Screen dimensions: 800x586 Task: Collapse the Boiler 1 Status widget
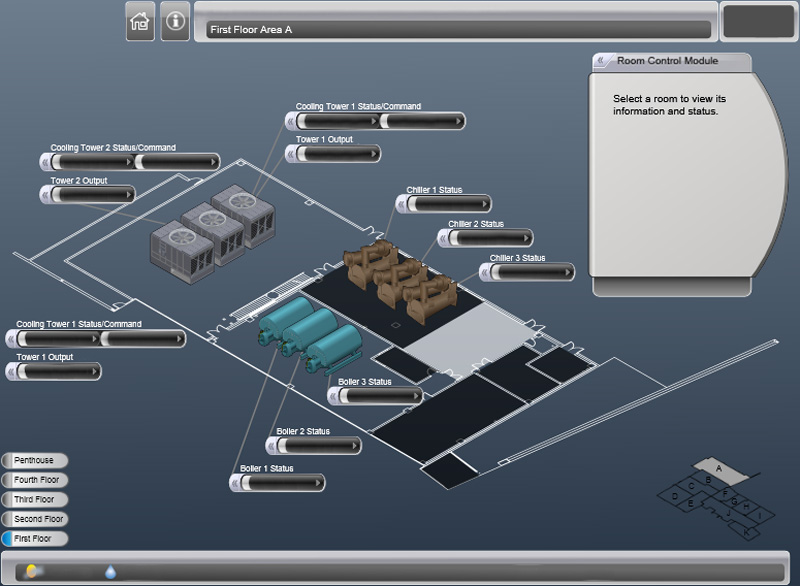(235, 482)
